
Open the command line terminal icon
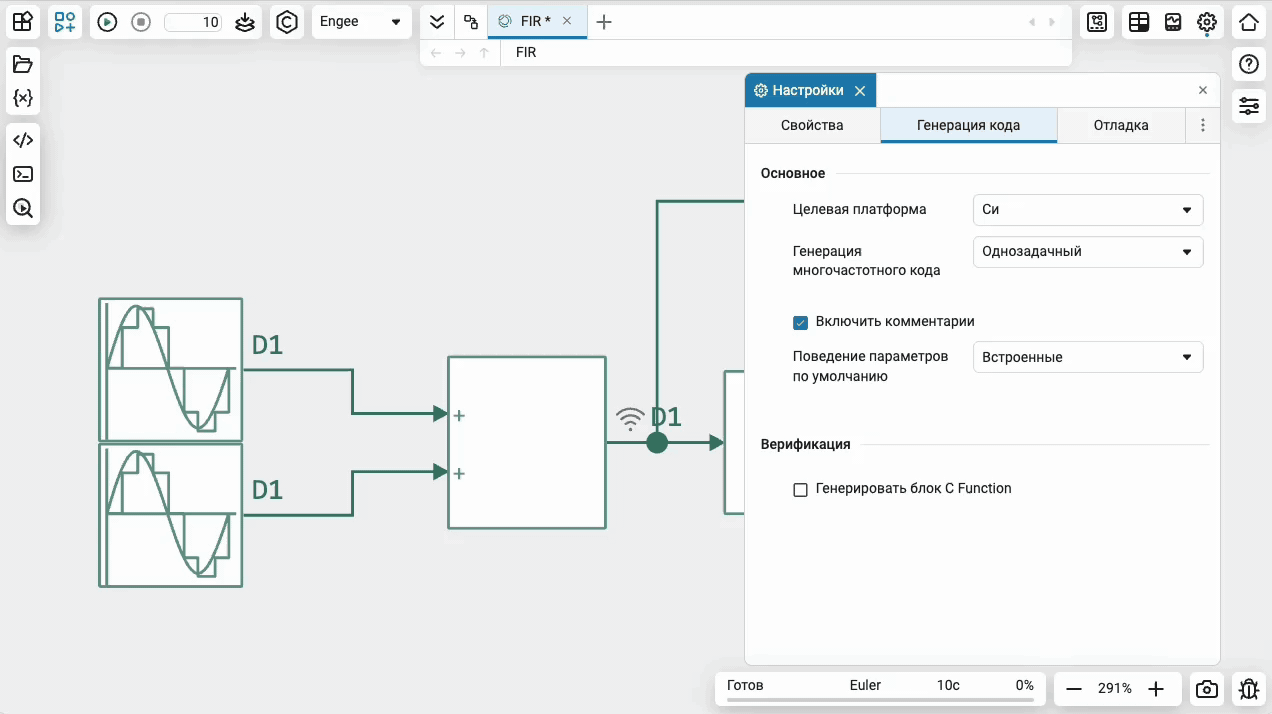click(23, 174)
